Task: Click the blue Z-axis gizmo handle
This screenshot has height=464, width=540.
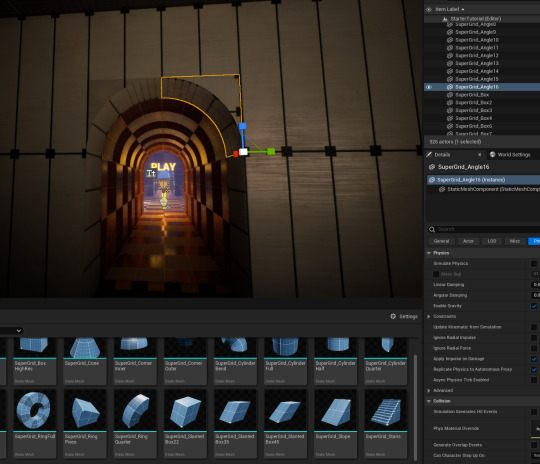Action: pos(242,126)
